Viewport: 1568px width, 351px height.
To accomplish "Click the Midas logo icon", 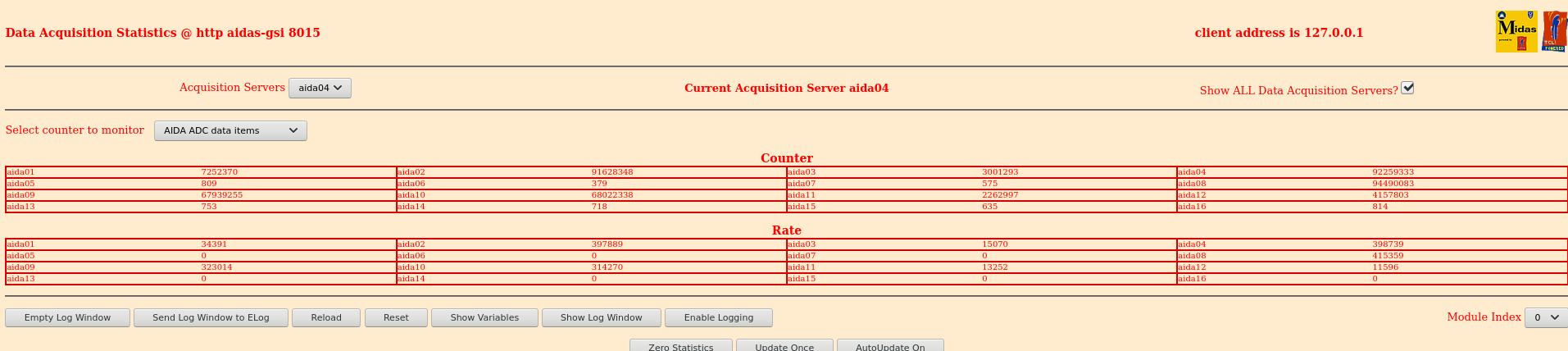I will click(x=1516, y=32).
